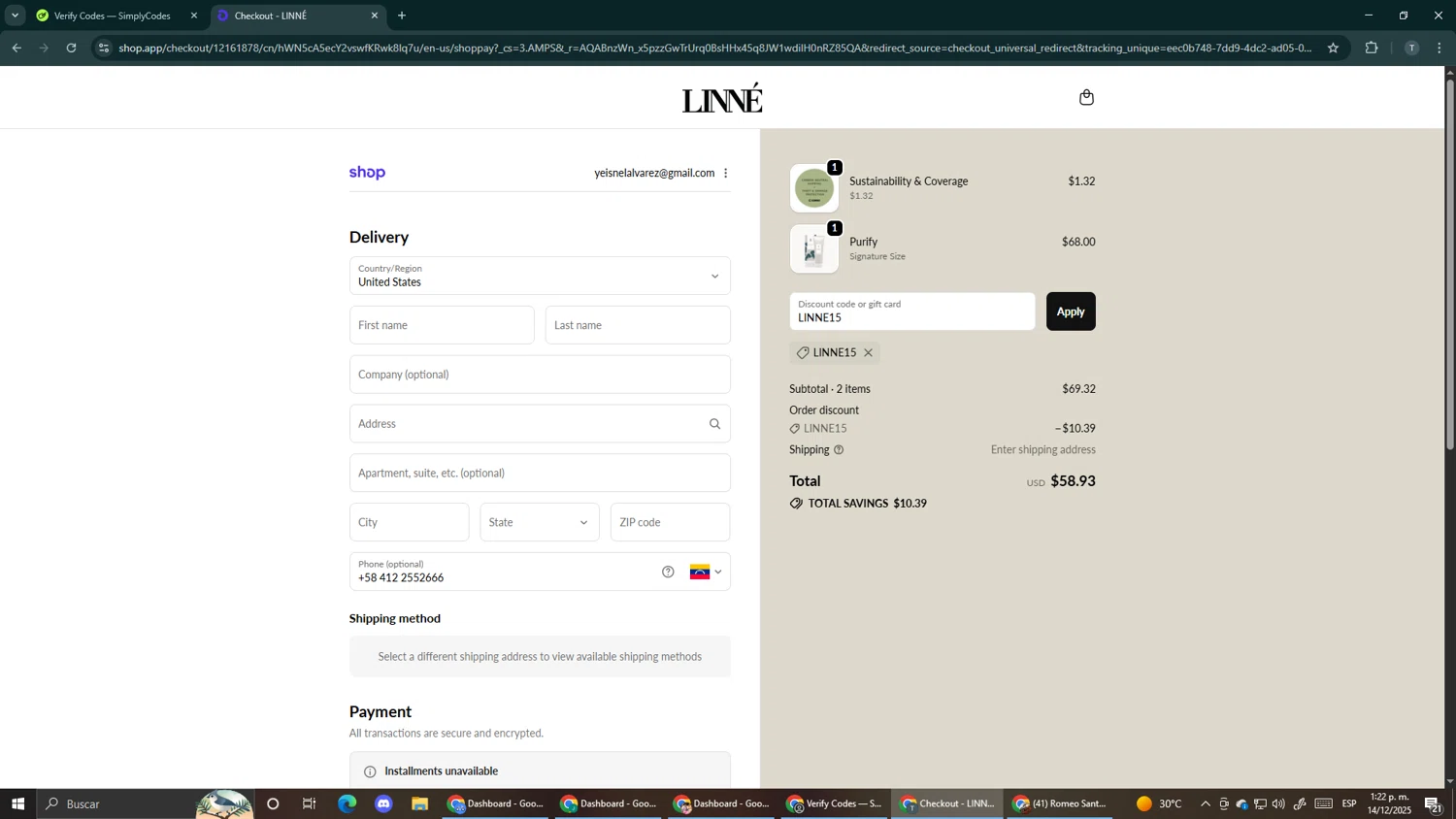
Task: Open the Chrome profile avatar
Action: (x=1411, y=48)
